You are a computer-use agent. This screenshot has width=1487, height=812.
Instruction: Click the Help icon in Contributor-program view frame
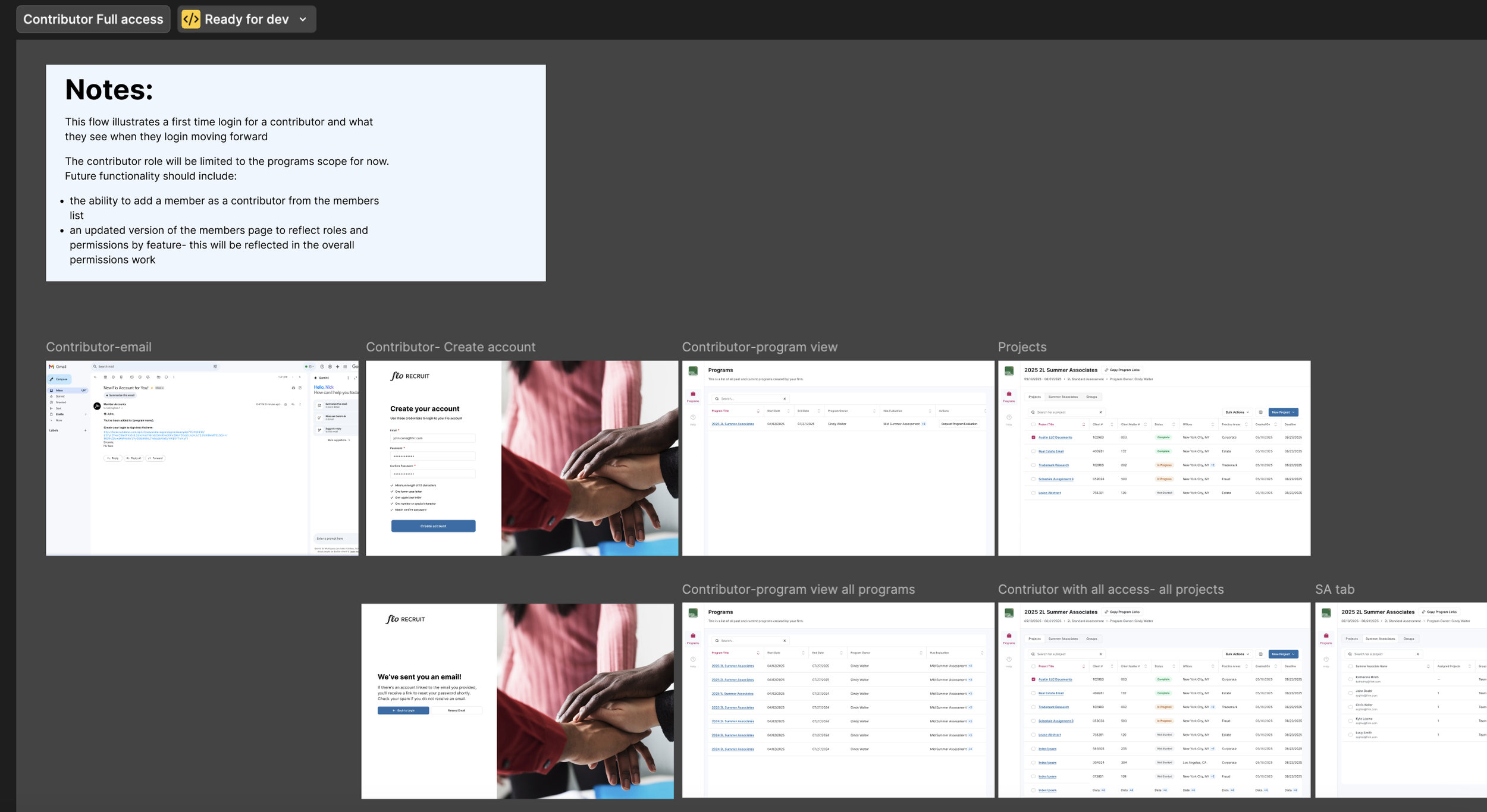(x=693, y=417)
